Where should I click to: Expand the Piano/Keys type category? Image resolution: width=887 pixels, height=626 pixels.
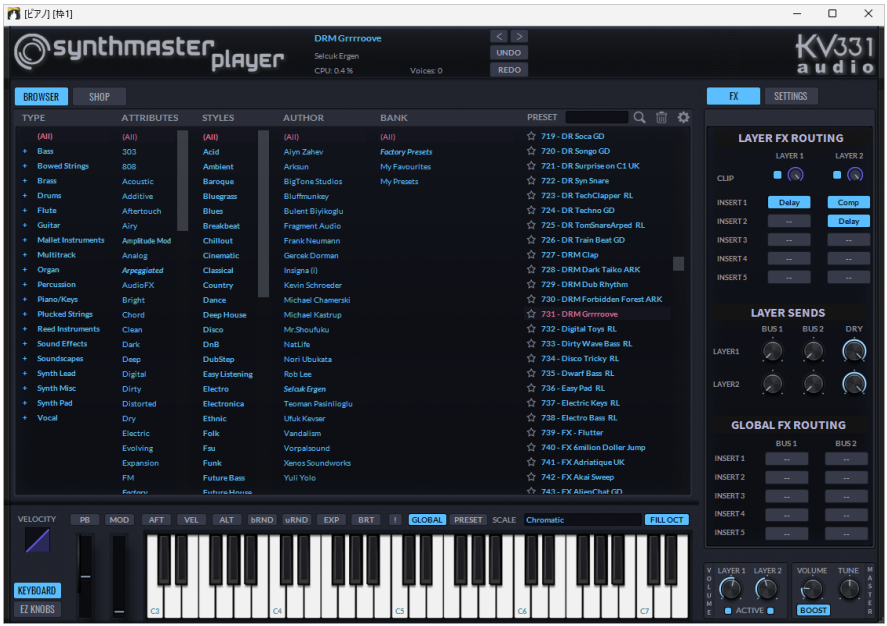[24, 299]
